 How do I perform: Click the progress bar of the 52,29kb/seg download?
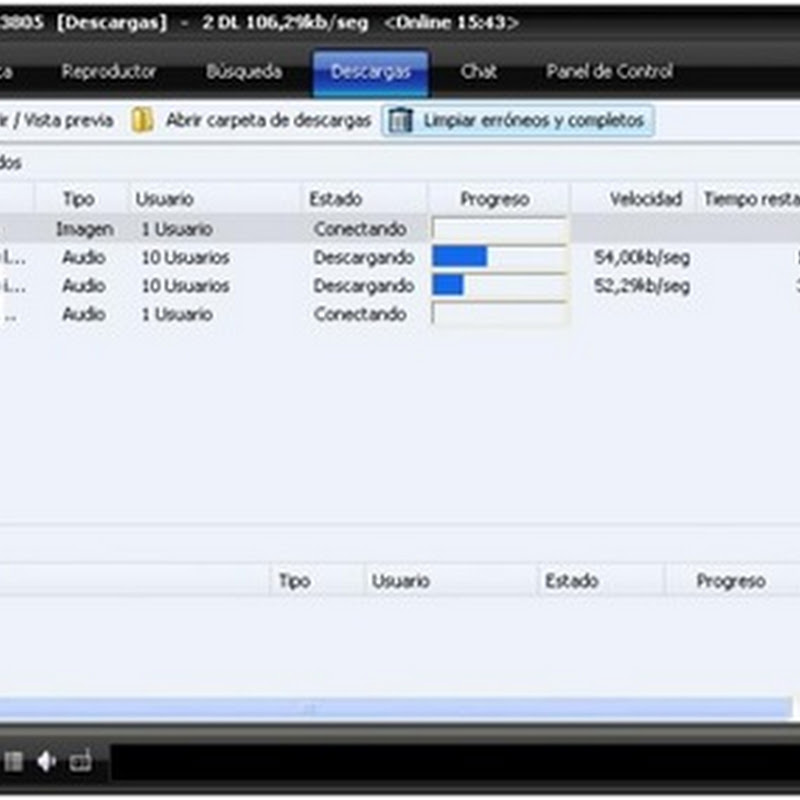(x=499, y=286)
